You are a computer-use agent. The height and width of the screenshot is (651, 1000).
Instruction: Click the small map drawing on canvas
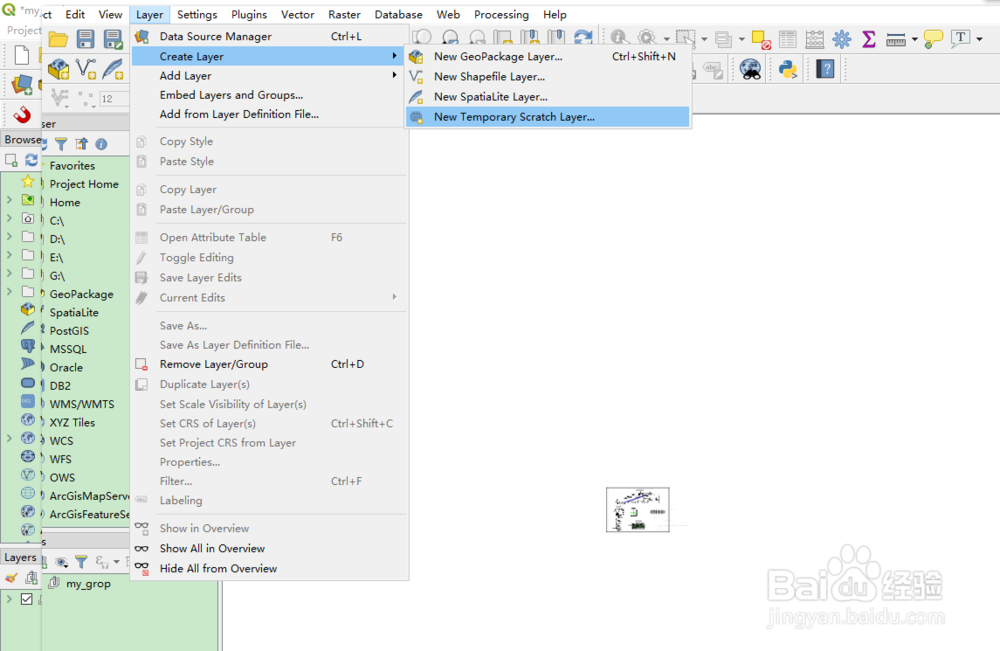pyautogui.click(x=638, y=510)
